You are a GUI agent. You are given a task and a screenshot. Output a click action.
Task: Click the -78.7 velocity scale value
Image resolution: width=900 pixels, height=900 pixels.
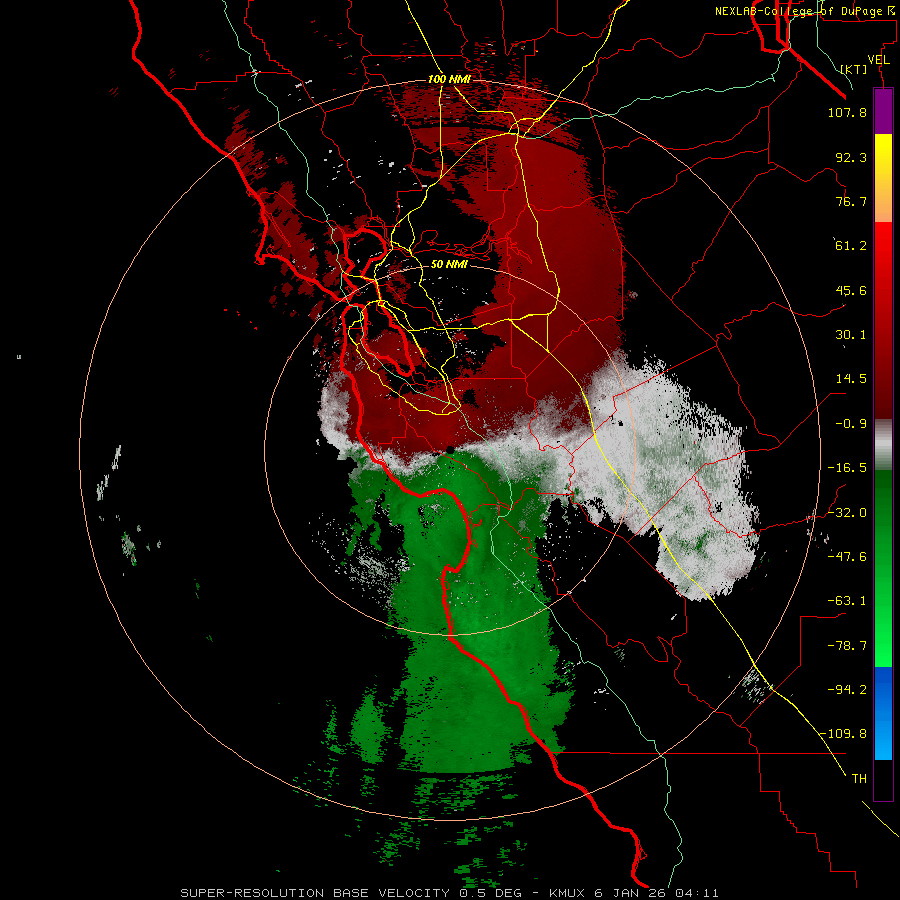(x=847, y=646)
